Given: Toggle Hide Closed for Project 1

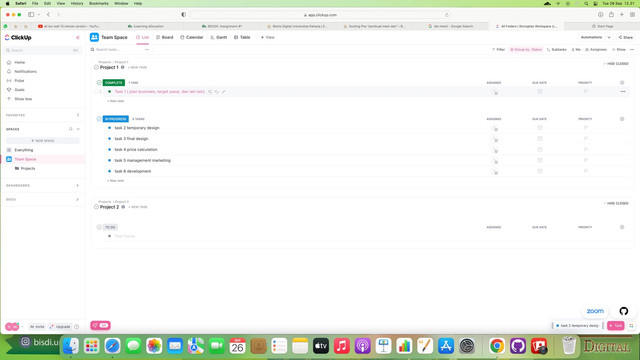Looking at the screenshot, I should [616, 64].
